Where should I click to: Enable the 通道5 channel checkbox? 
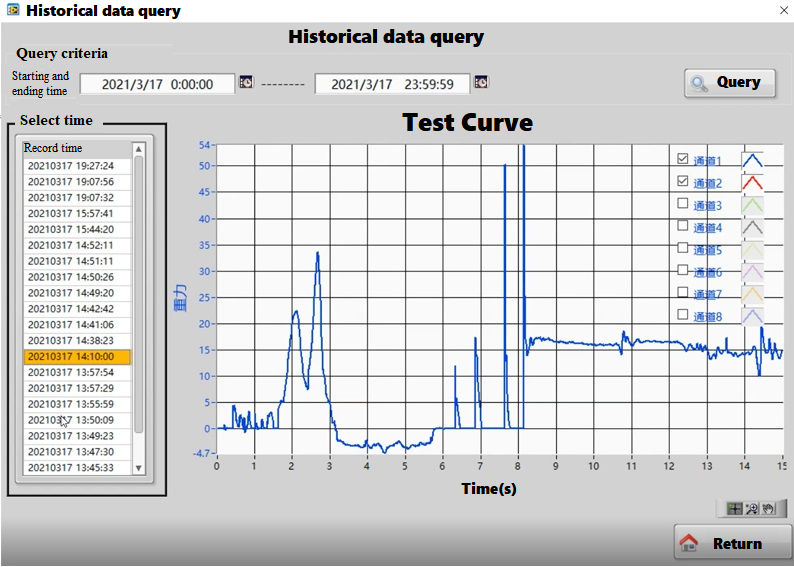pyautogui.click(x=683, y=248)
